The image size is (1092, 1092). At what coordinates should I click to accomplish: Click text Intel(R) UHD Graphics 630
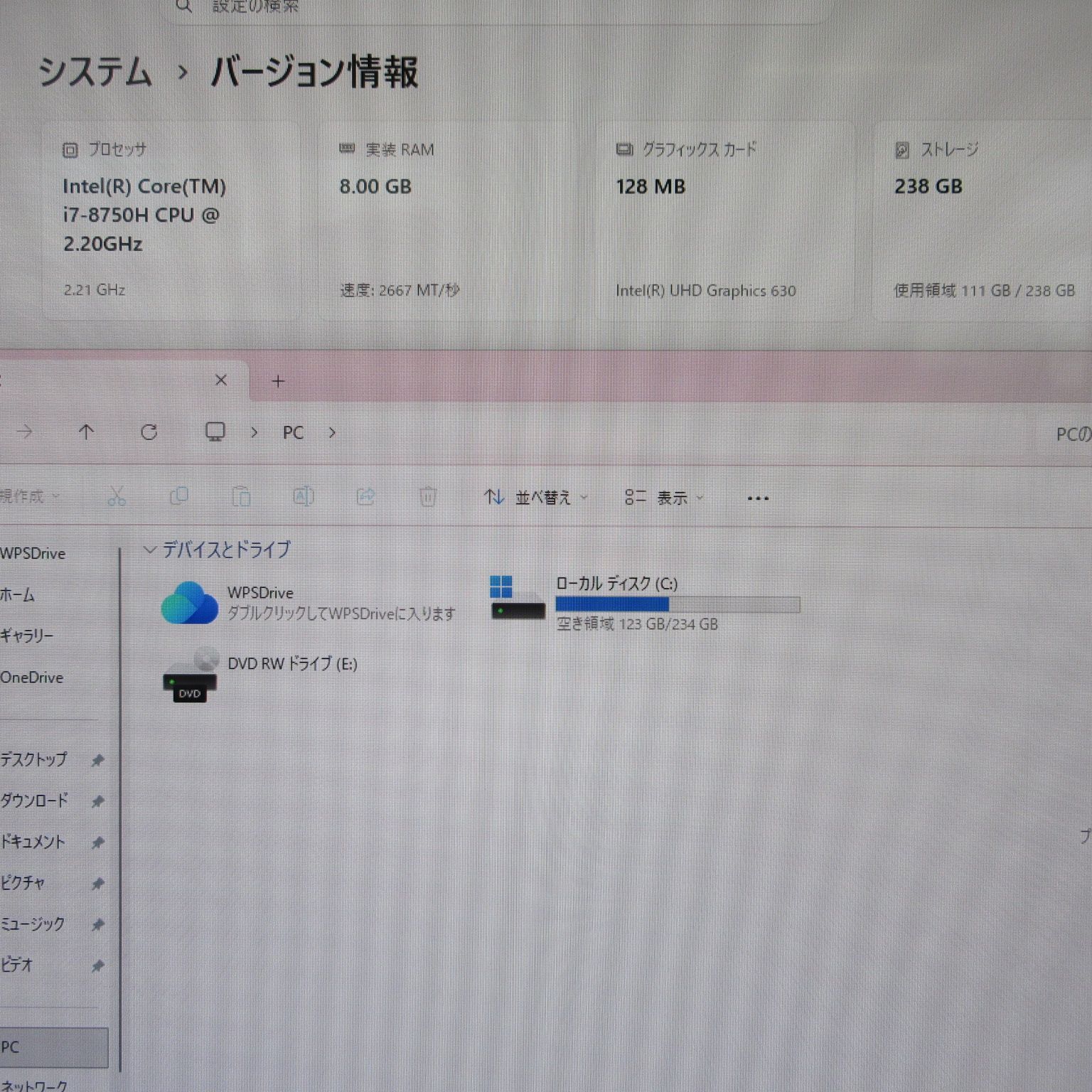(x=706, y=290)
